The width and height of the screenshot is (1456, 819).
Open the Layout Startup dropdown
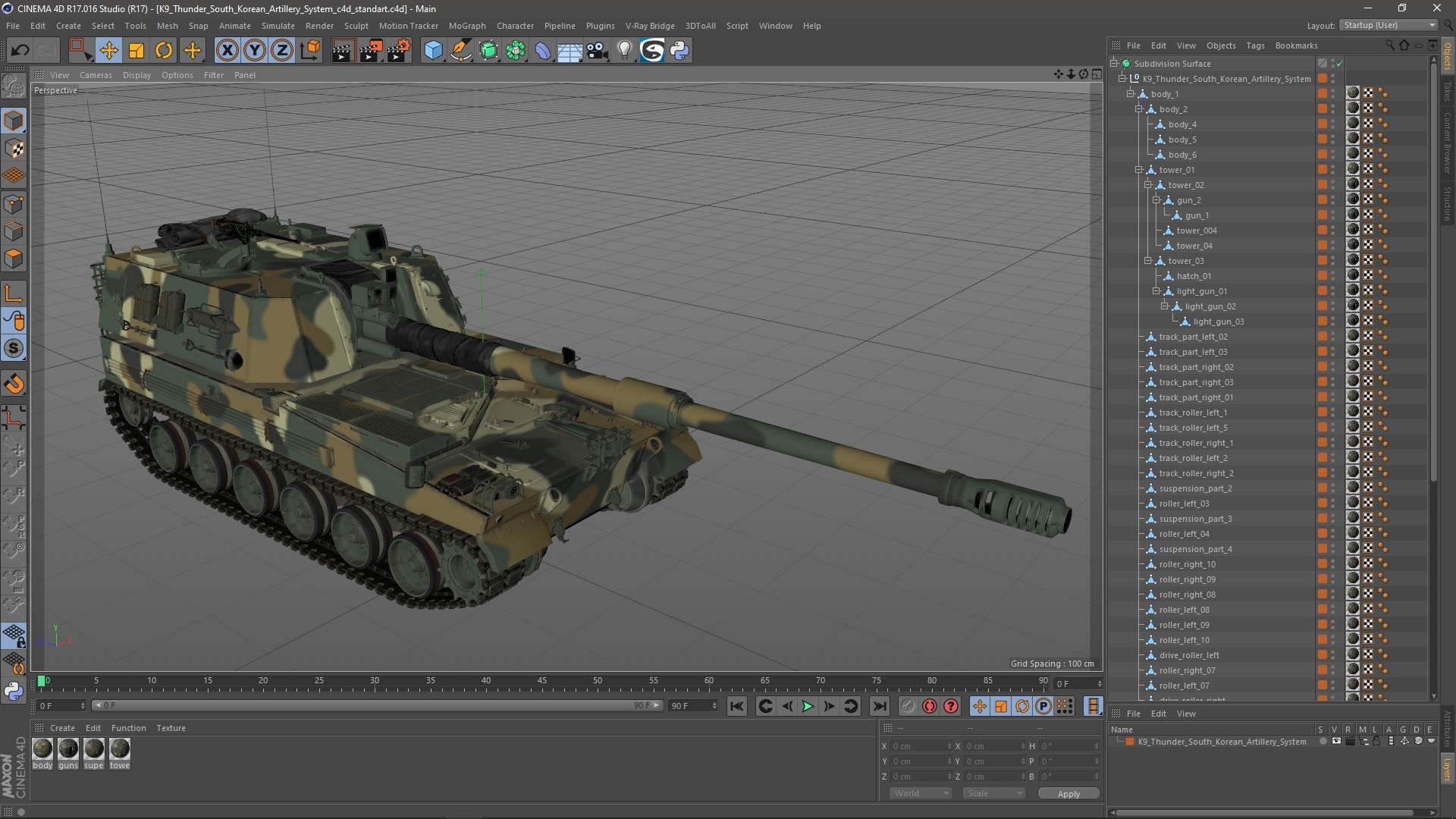click(1389, 25)
